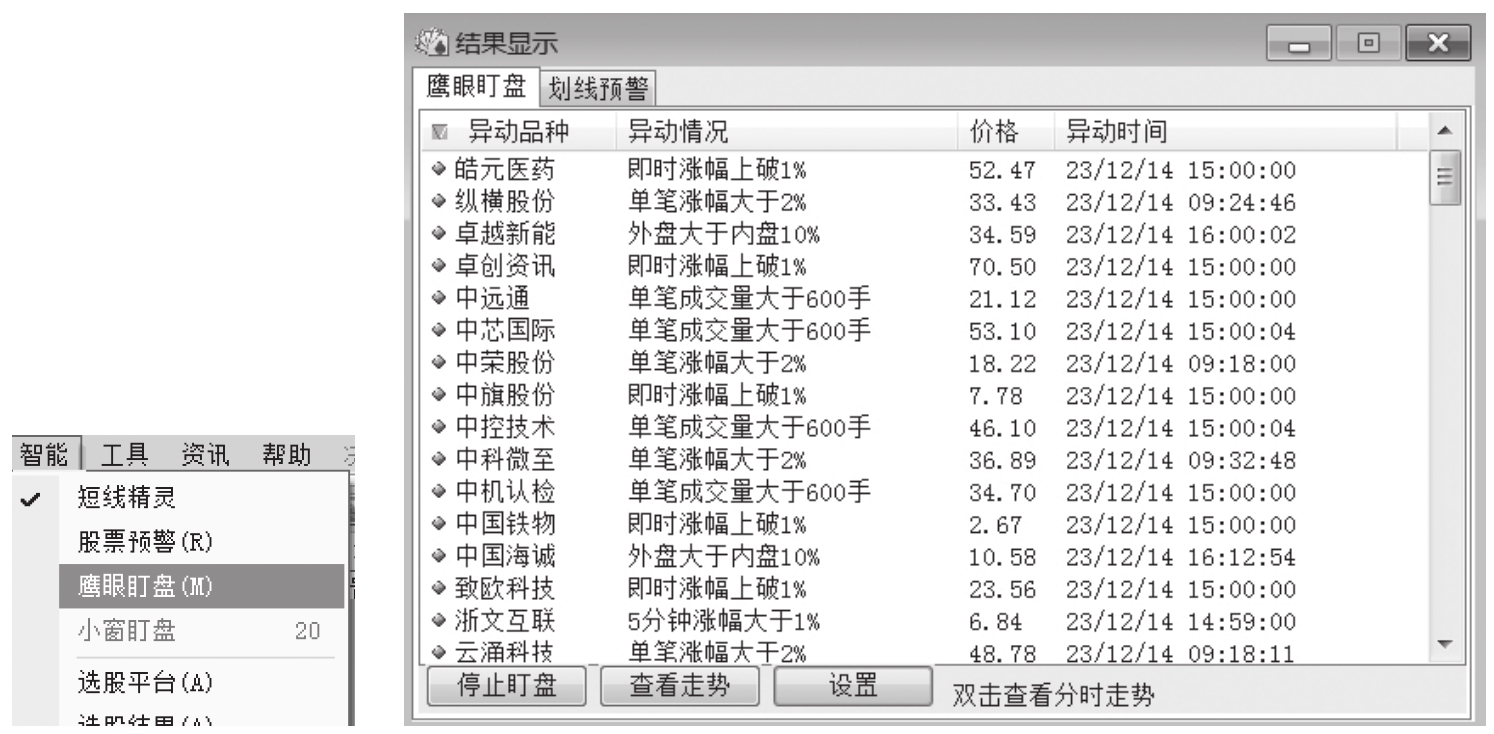Click the diamond icon beside 浙文互联
The image size is (1494, 734).
click(439, 619)
